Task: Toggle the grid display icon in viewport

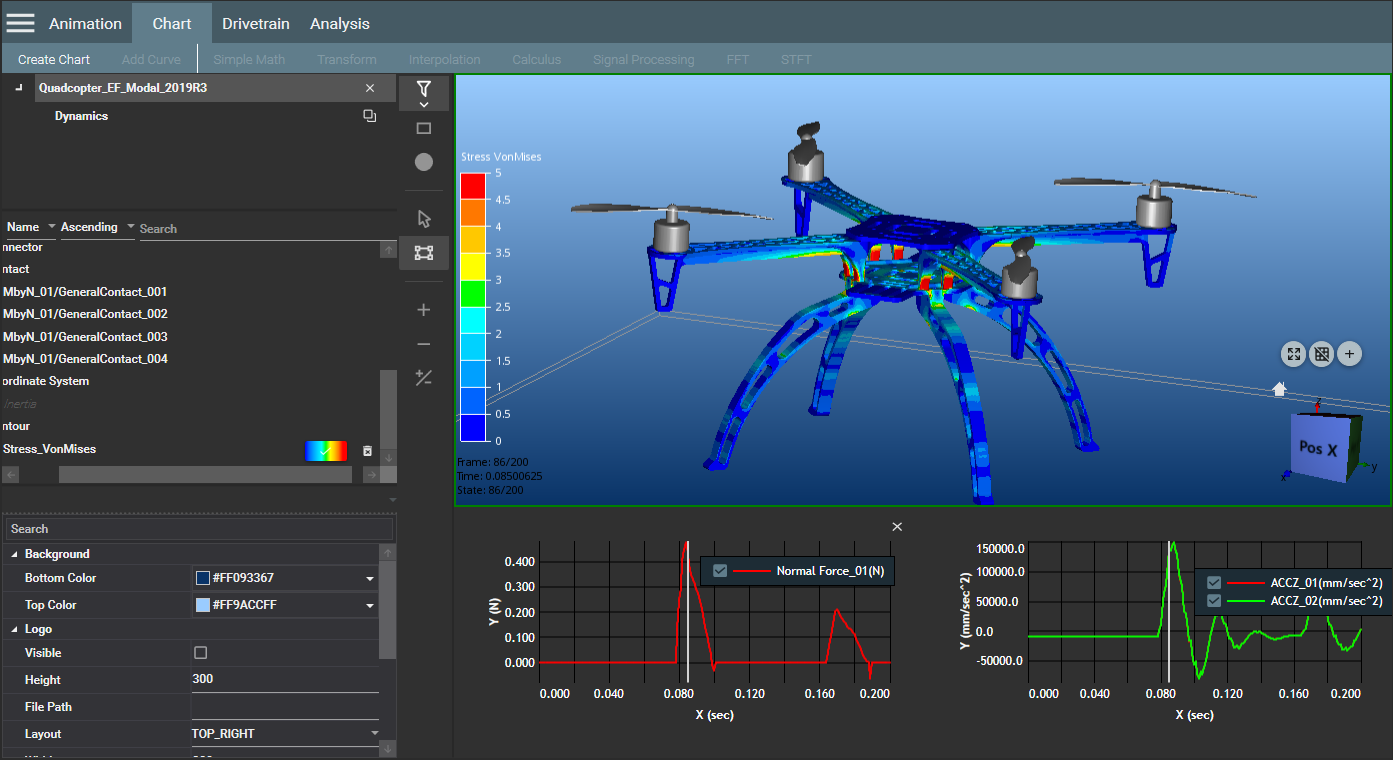Action: click(x=1321, y=353)
